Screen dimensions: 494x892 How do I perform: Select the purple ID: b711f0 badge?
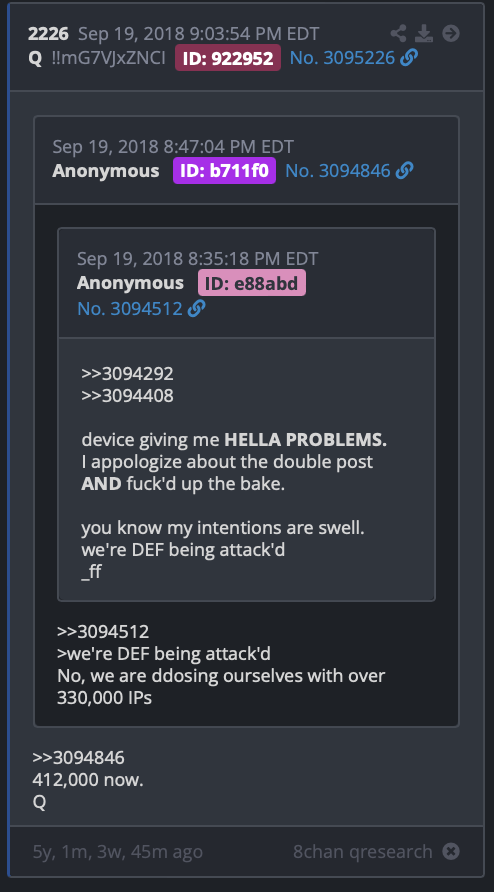coord(224,171)
